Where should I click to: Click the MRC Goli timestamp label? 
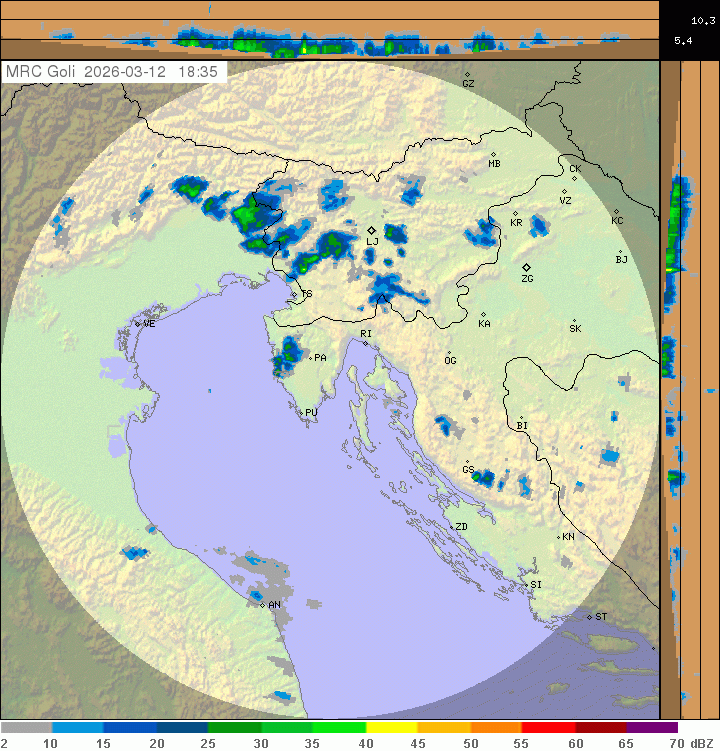(115, 73)
